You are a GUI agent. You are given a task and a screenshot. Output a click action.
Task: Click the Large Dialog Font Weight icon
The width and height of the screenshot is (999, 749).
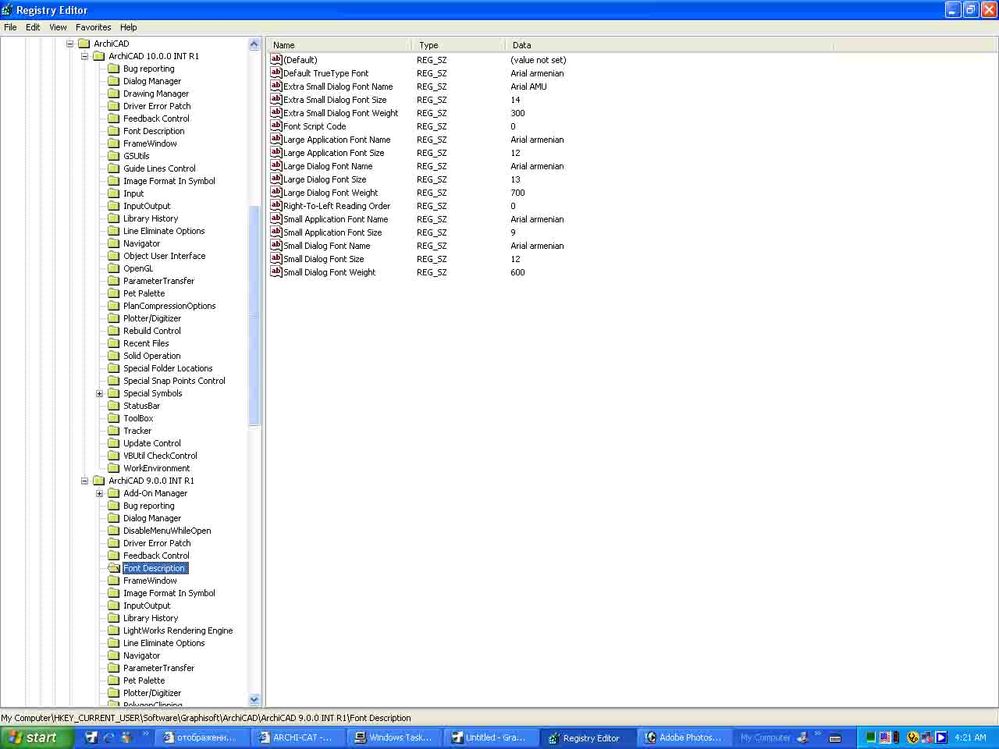[276, 192]
